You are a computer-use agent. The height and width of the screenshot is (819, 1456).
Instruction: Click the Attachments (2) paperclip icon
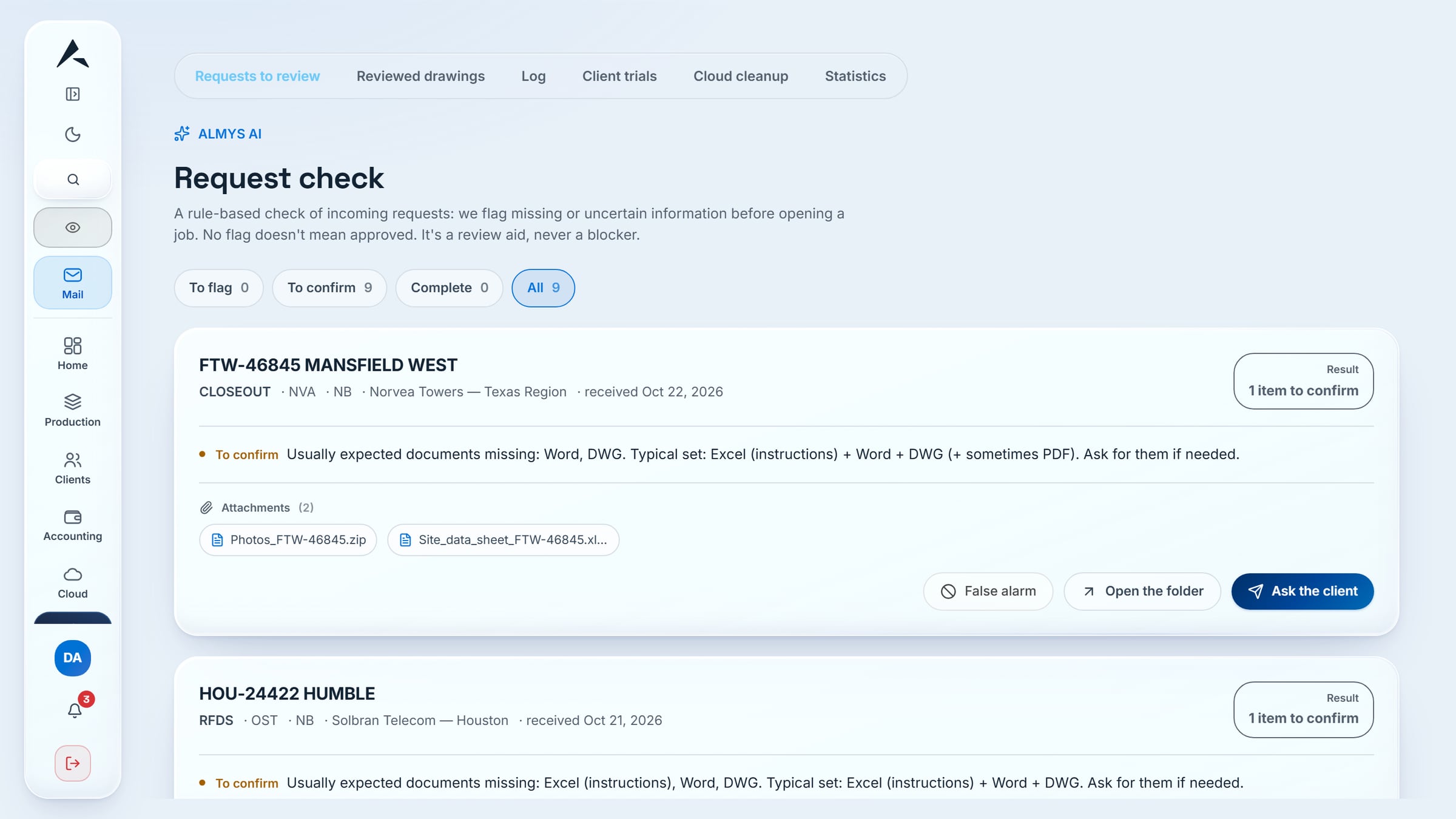pos(206,508)
